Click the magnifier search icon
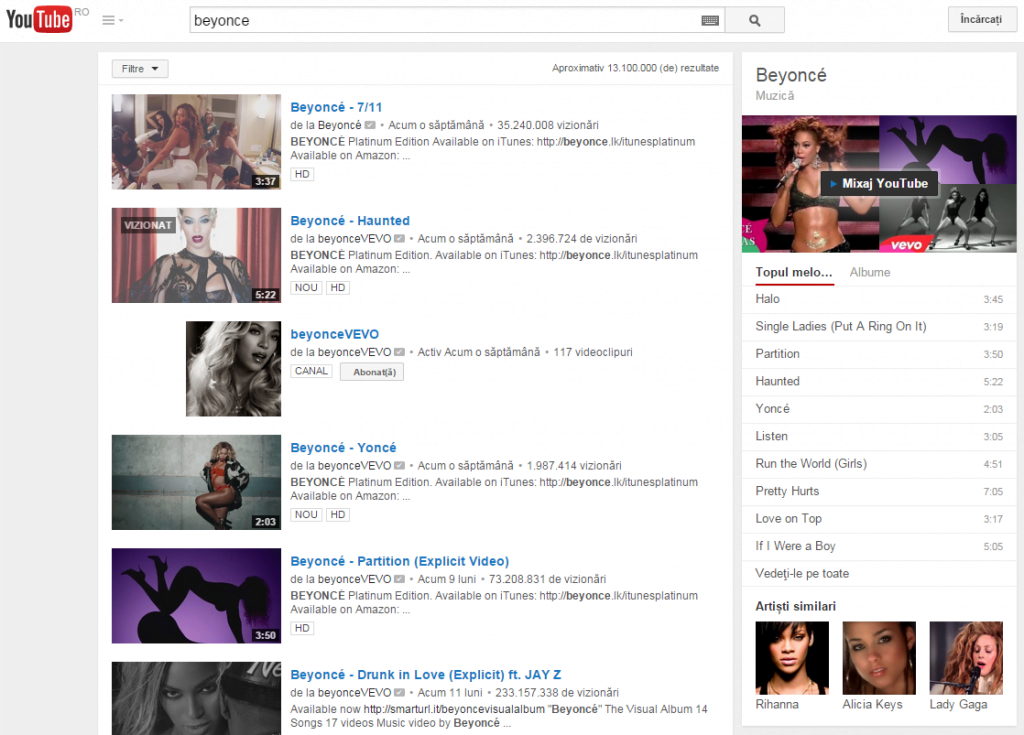The width and height of the screenshot is (1024, 735). point(754,19)
